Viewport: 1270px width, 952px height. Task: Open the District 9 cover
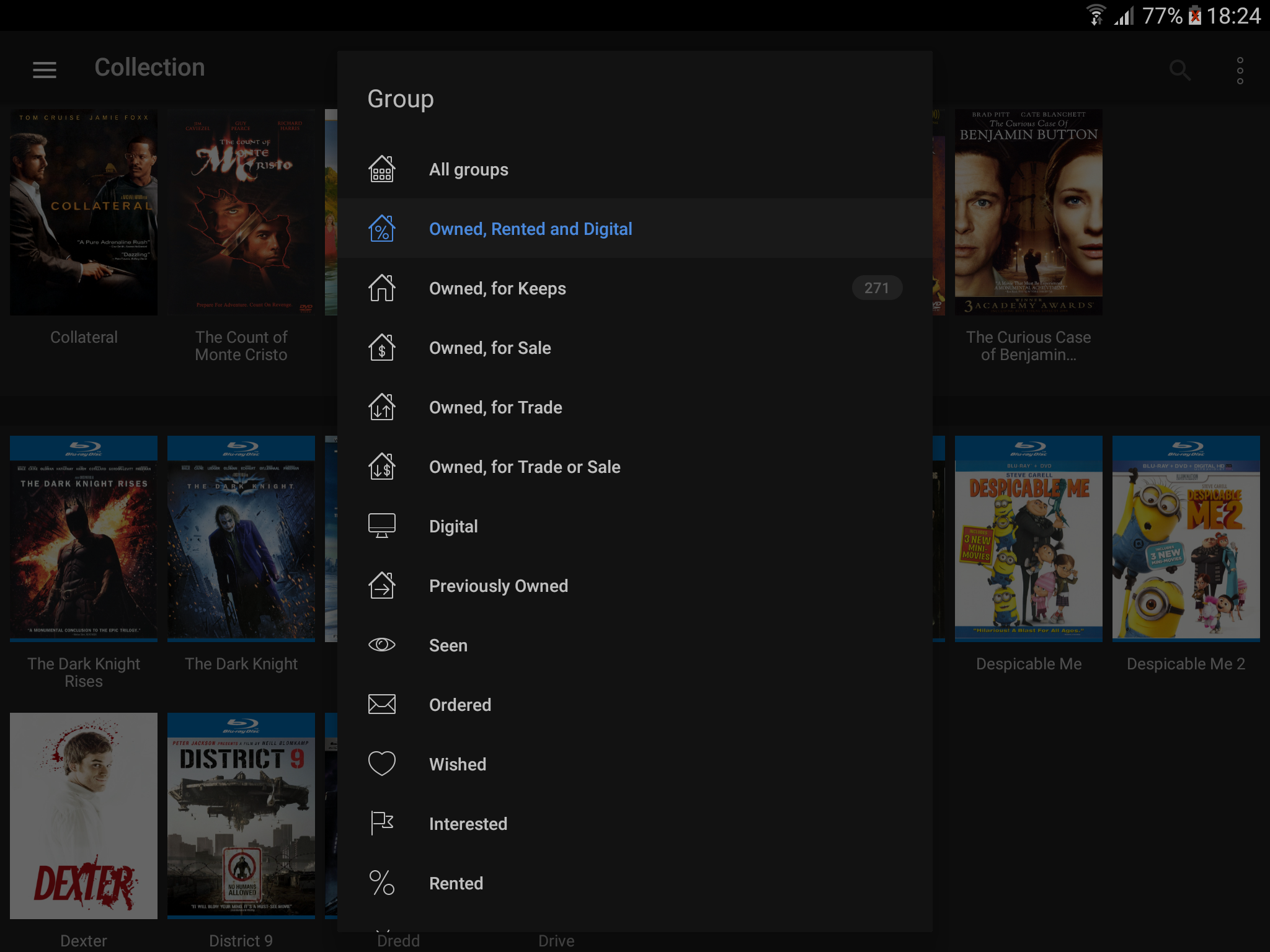(x=241, y=816)
